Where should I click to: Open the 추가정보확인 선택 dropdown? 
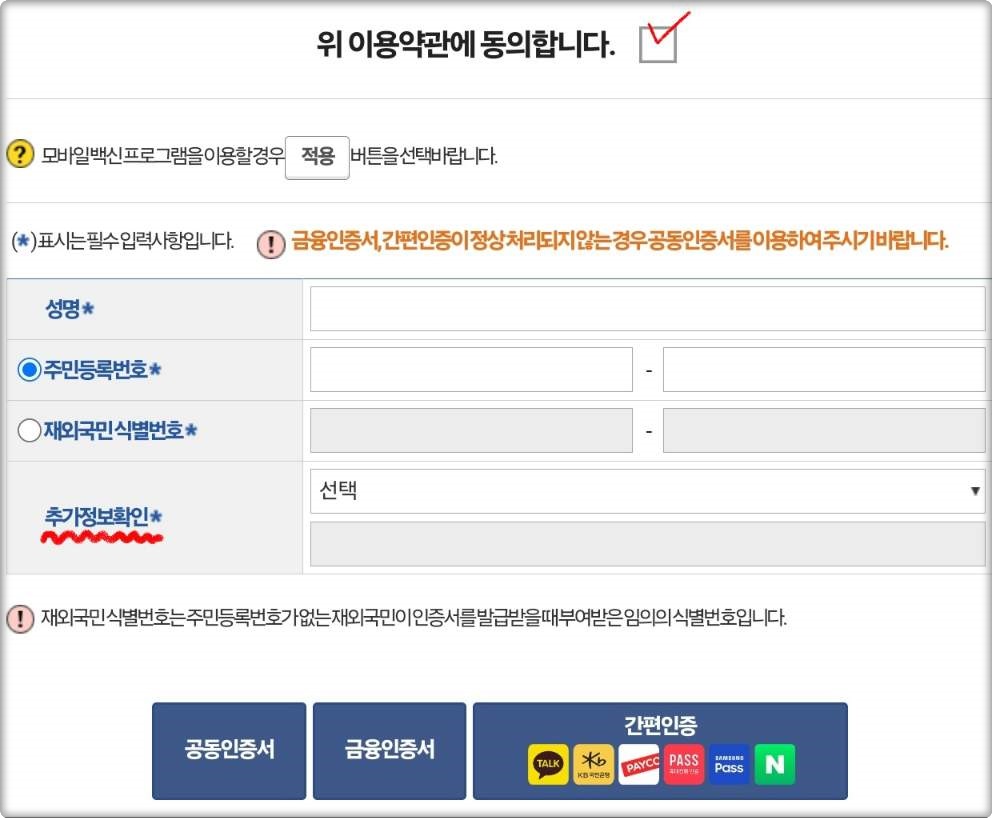(646, 491)
